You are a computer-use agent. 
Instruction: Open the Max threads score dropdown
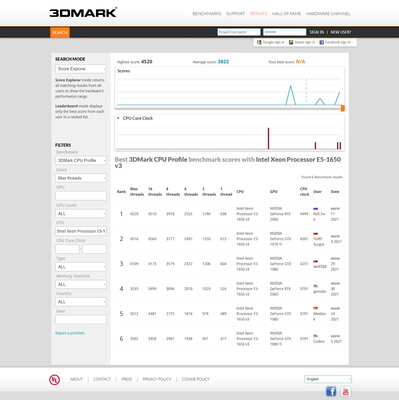point(81,178)
